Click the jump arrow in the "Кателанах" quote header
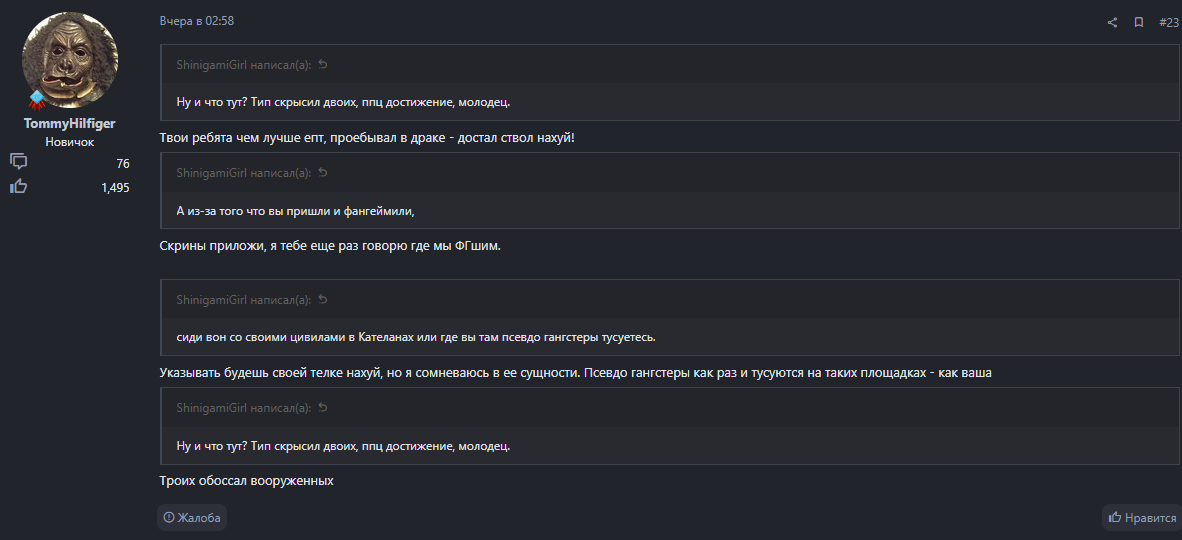This screenshot has width=1182, height=540. point(323,299)
